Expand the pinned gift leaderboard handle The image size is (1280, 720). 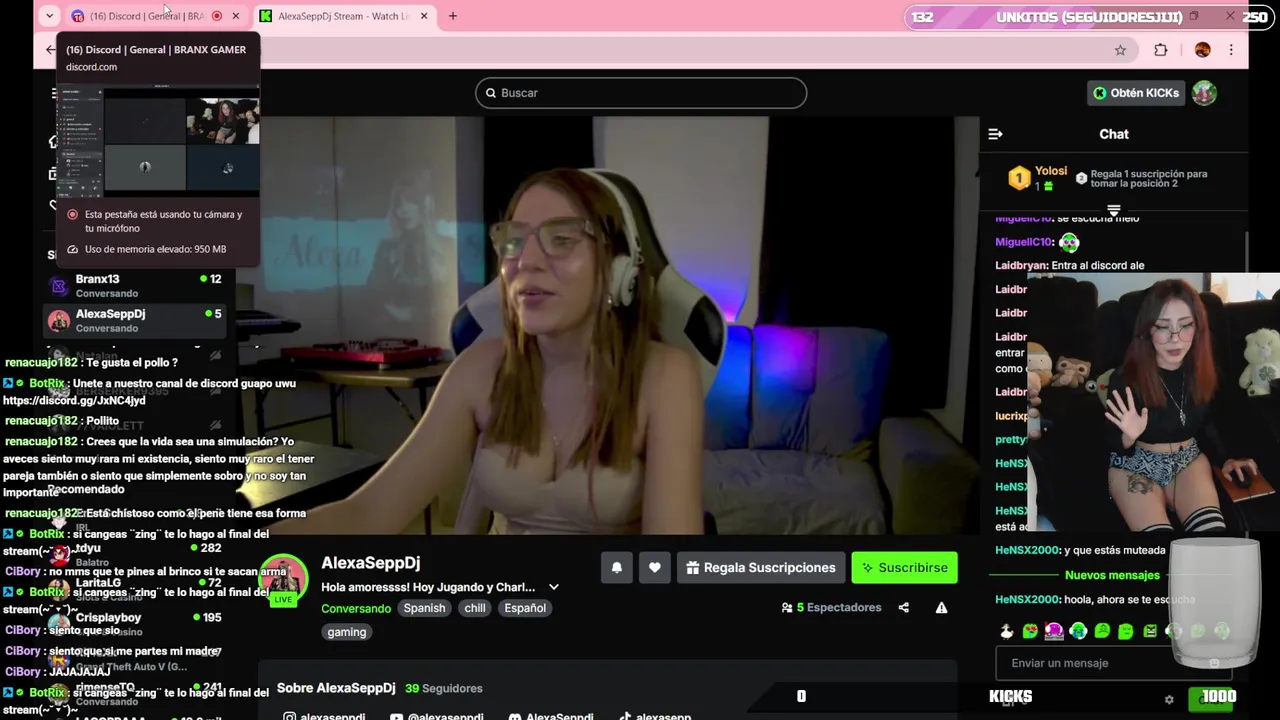1113,210
